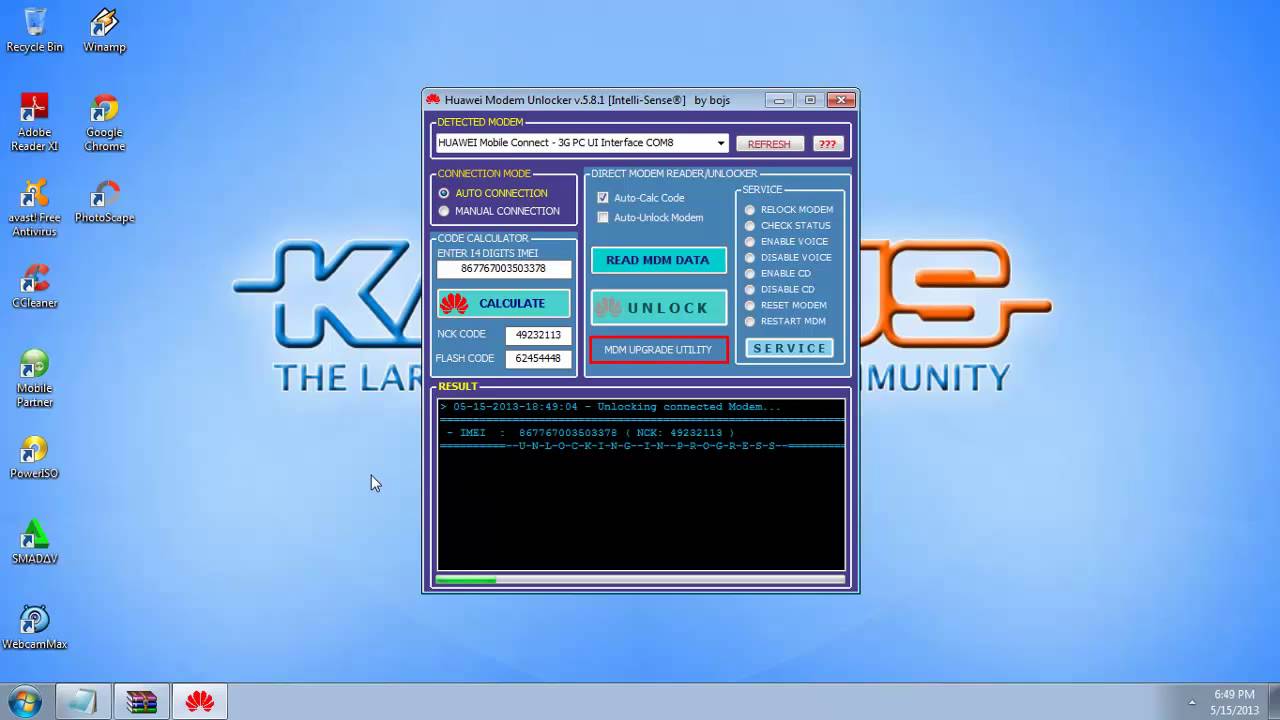1280x720 pixels.
Task: Select ENABLE VOICE service option
Action: pos(750,242)
